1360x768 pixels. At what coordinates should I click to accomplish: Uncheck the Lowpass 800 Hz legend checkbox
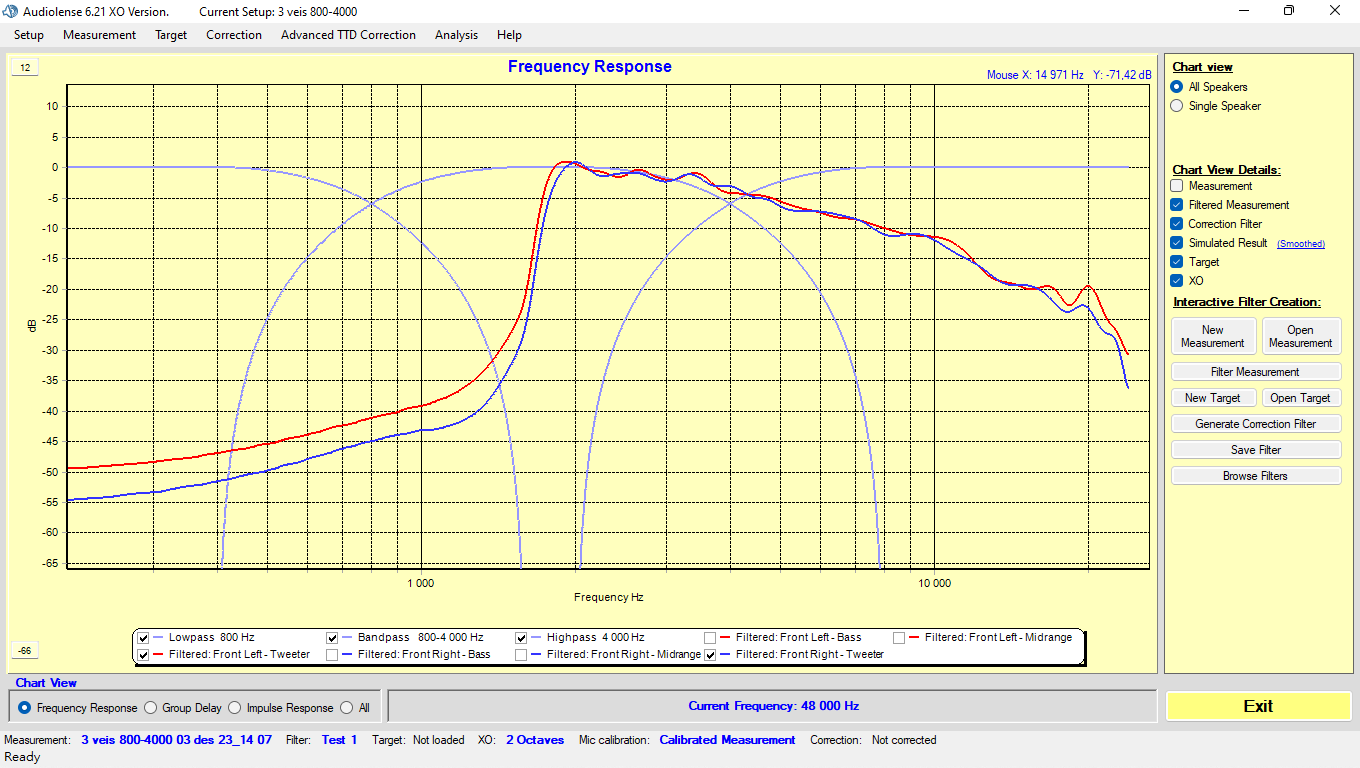(144, 638)
